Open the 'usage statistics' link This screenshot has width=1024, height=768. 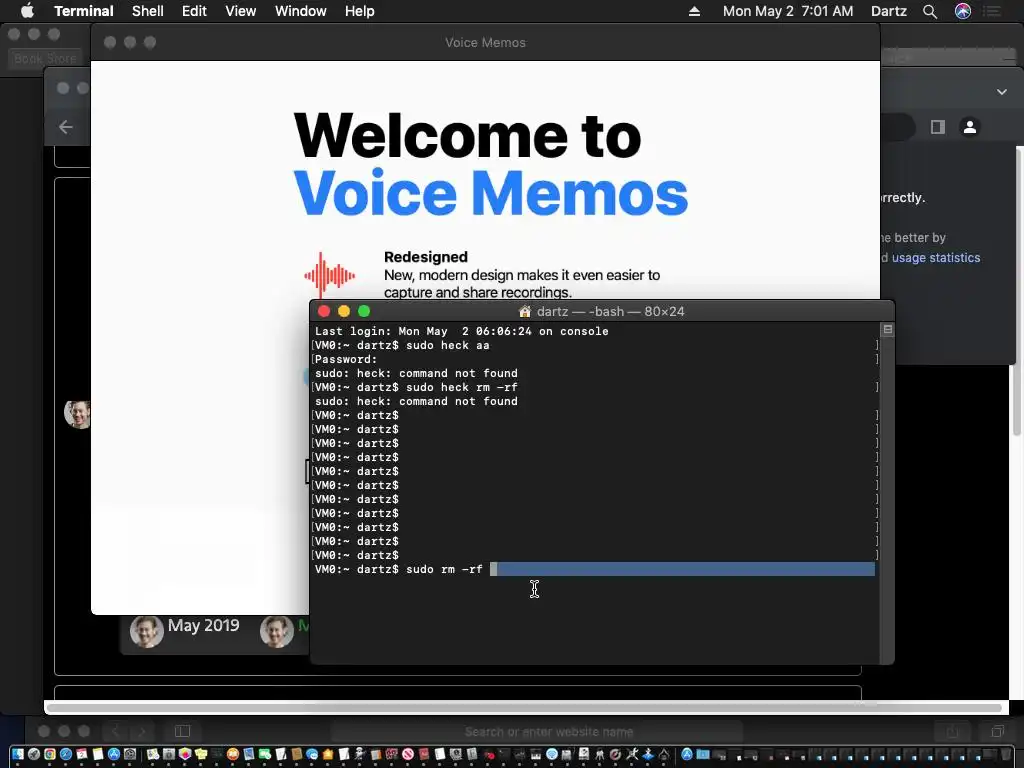(936, 257)
